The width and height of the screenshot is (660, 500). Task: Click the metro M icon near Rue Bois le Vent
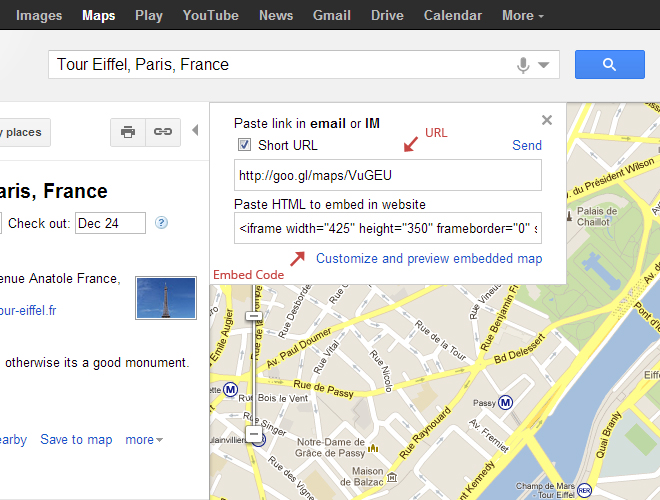coord(230,390)
